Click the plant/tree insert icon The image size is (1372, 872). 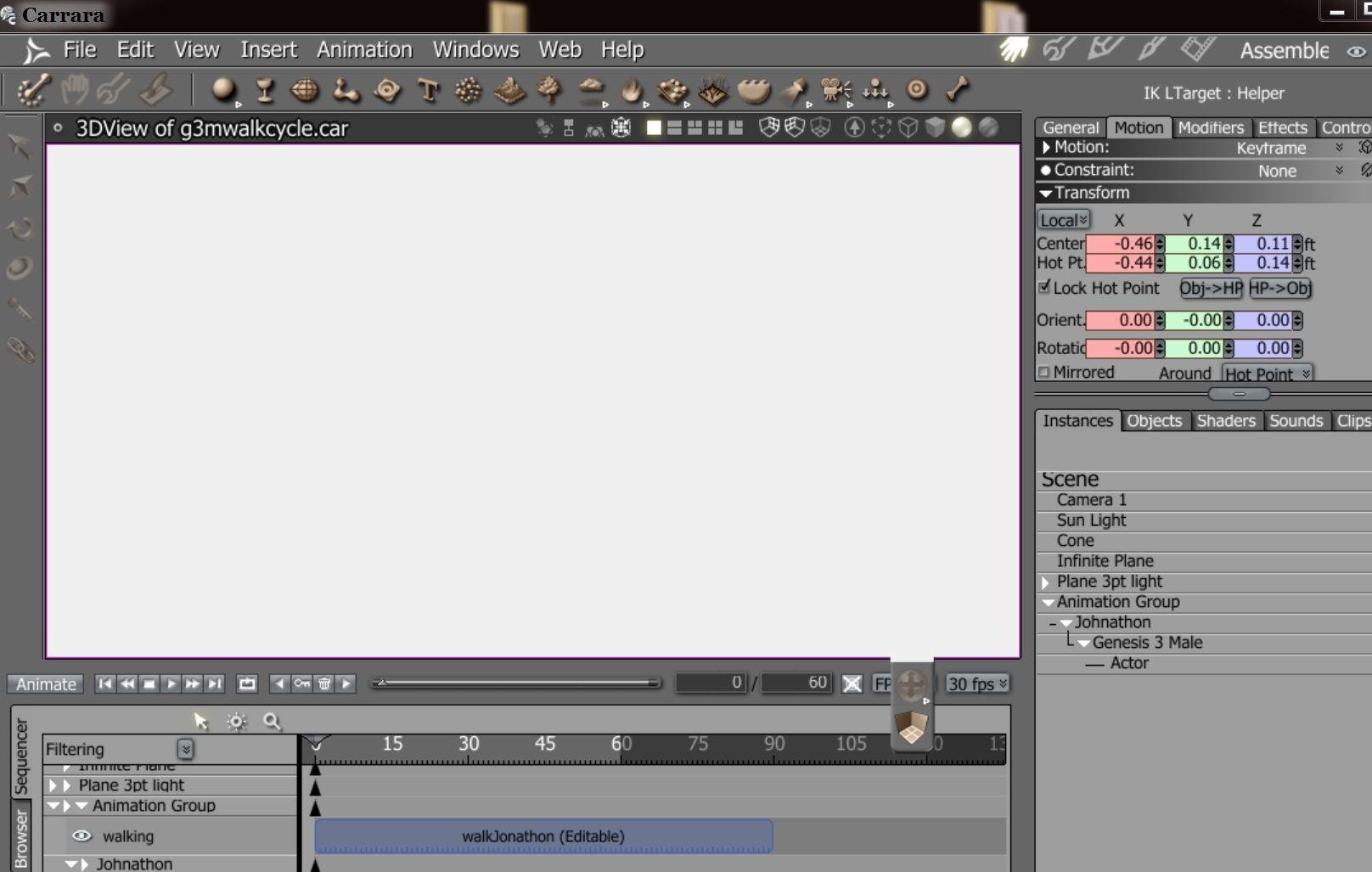click(550, 90)
